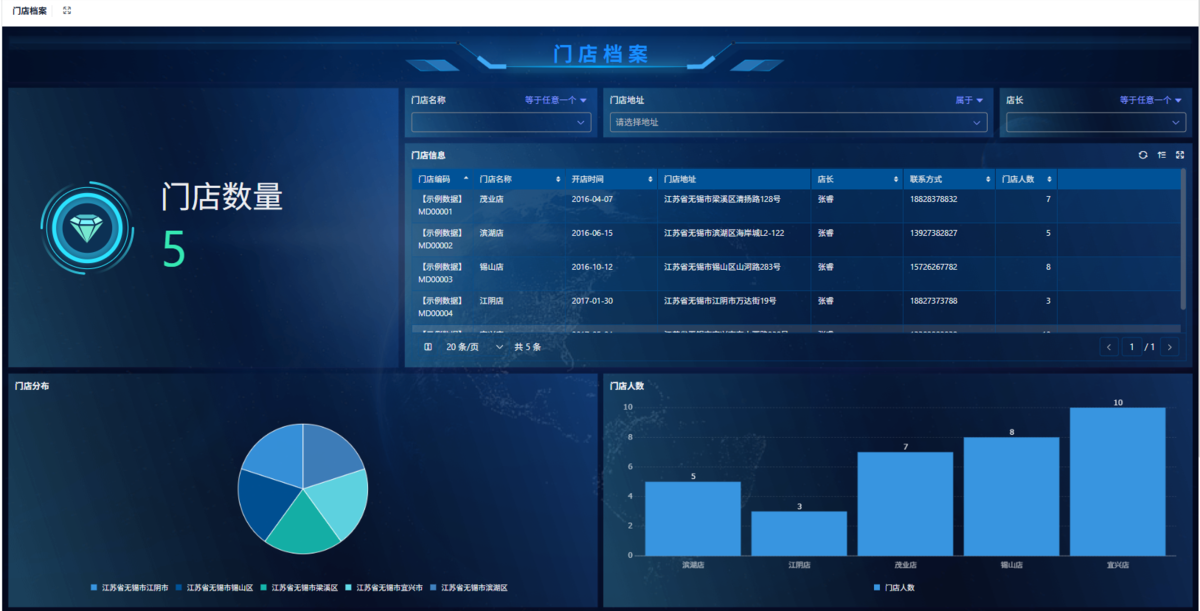Toggle 门店人数 legend under bar chart
Screen dimensions: 1200x611
(893, 588)
